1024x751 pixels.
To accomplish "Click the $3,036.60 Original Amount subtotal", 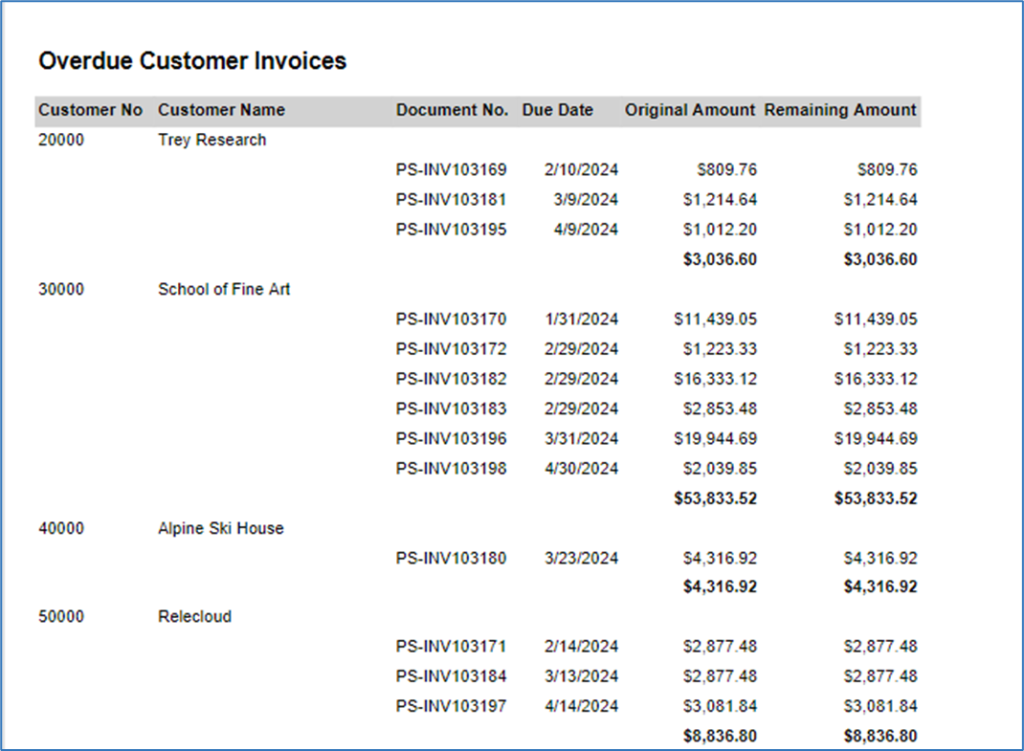I will pos(719,260).
